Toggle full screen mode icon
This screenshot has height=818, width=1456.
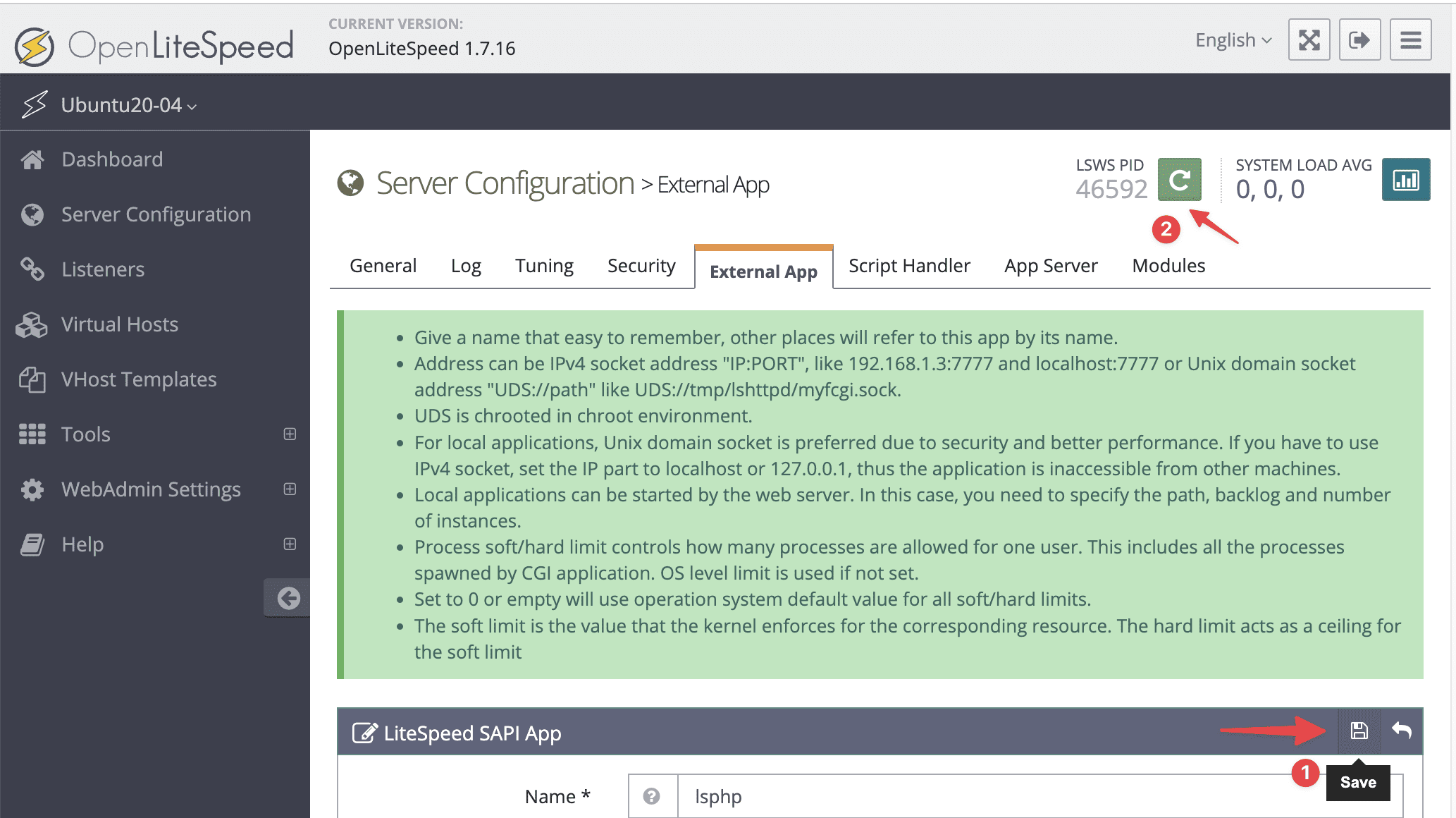1309,40
